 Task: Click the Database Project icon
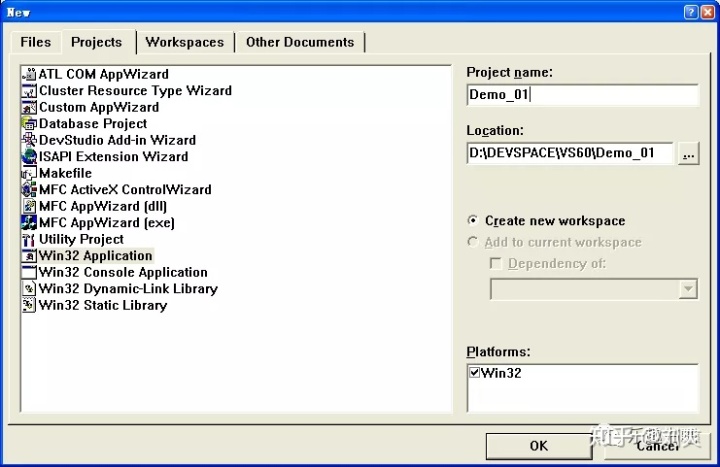29,124
